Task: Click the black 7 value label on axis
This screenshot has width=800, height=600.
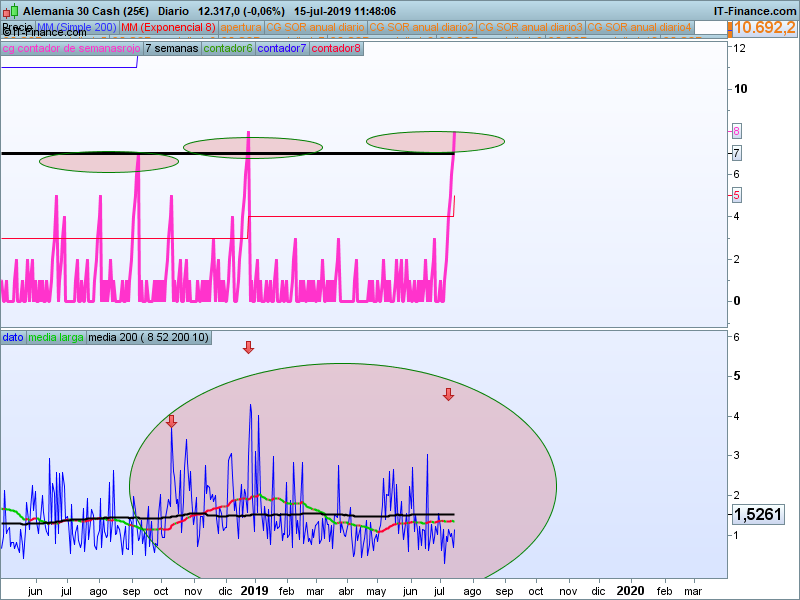Action: point(736,153)
